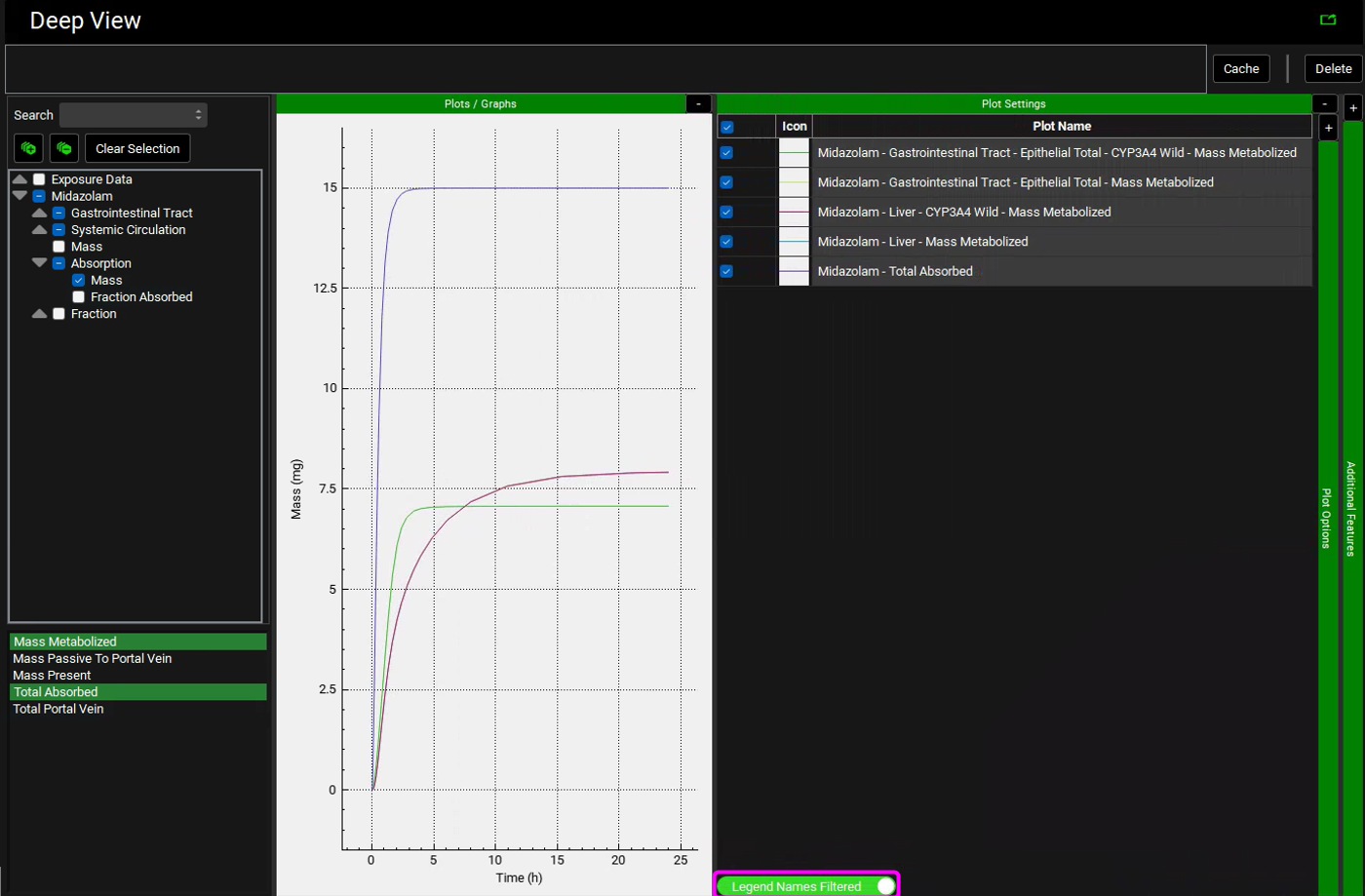Collapse the Absorption tree node
1365x896 pixels.
pyautogui.click(x=39, y=263)
